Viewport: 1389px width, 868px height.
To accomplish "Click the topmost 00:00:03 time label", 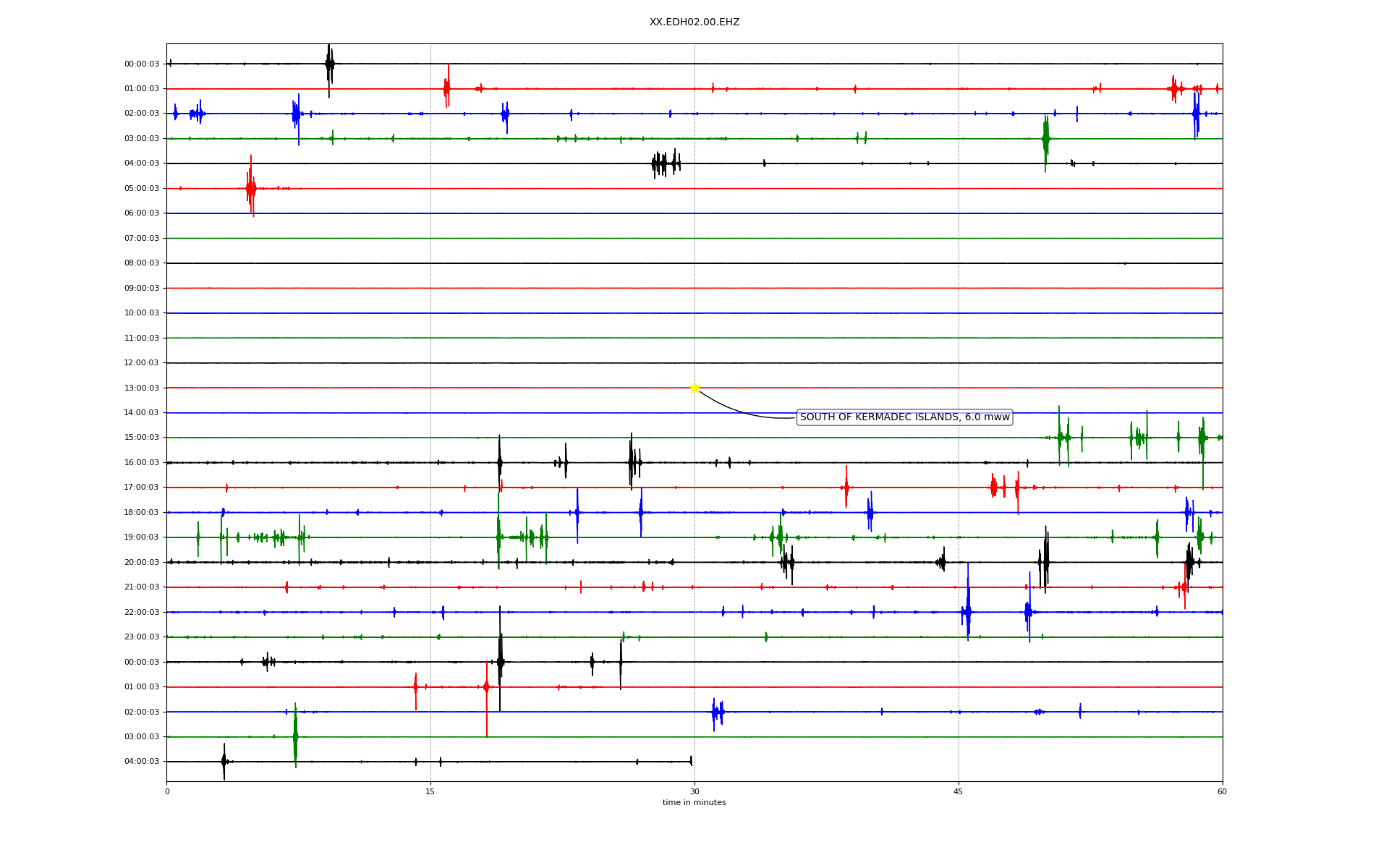I will coord(142,64).
